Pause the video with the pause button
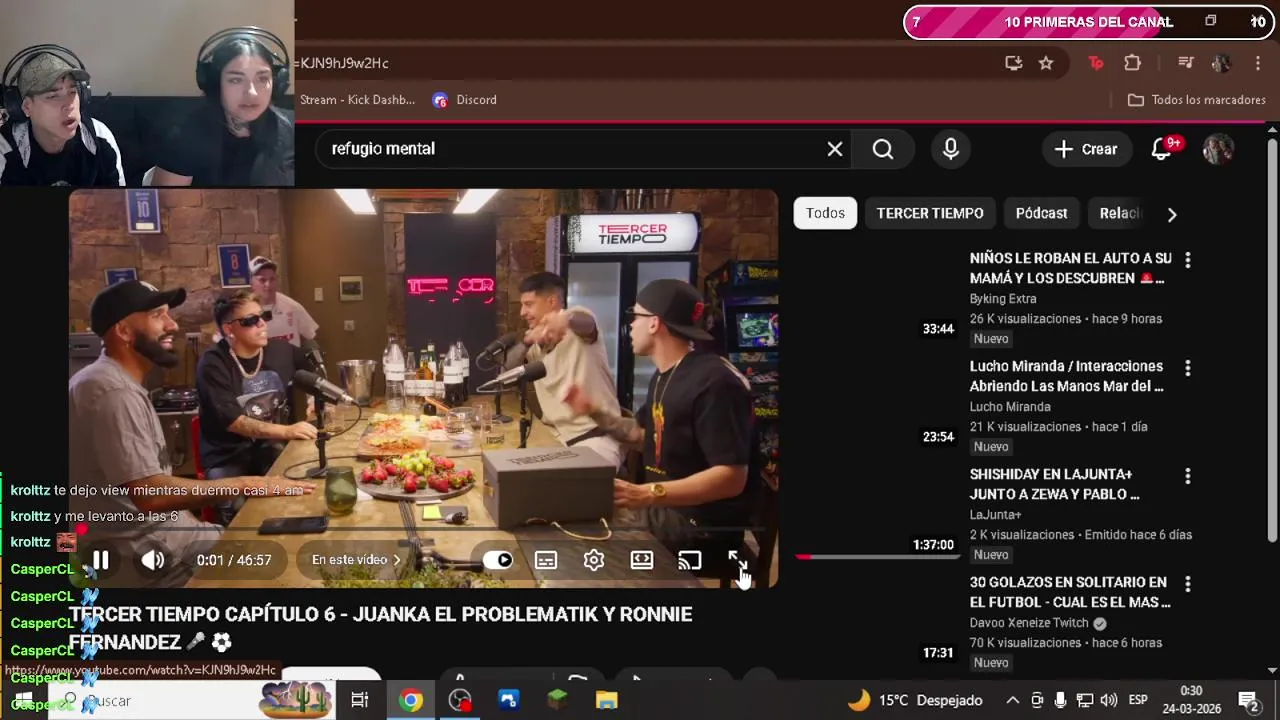1280x720 pixels. click(x=101, y=560)
